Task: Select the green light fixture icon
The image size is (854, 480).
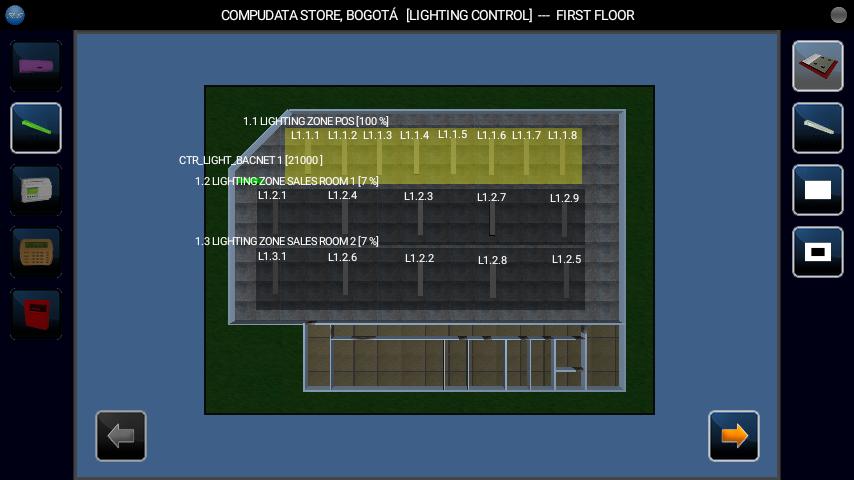Action: coord(36,128)
